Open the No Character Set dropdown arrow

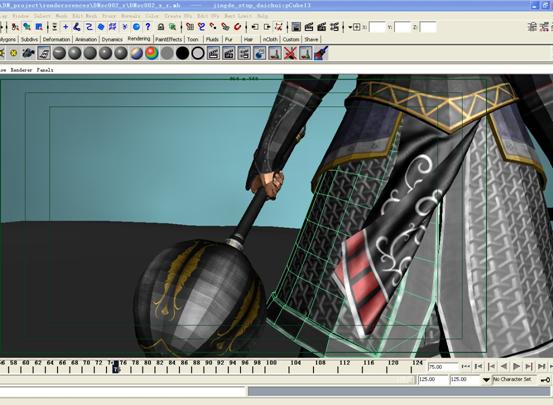pos(486,380)
